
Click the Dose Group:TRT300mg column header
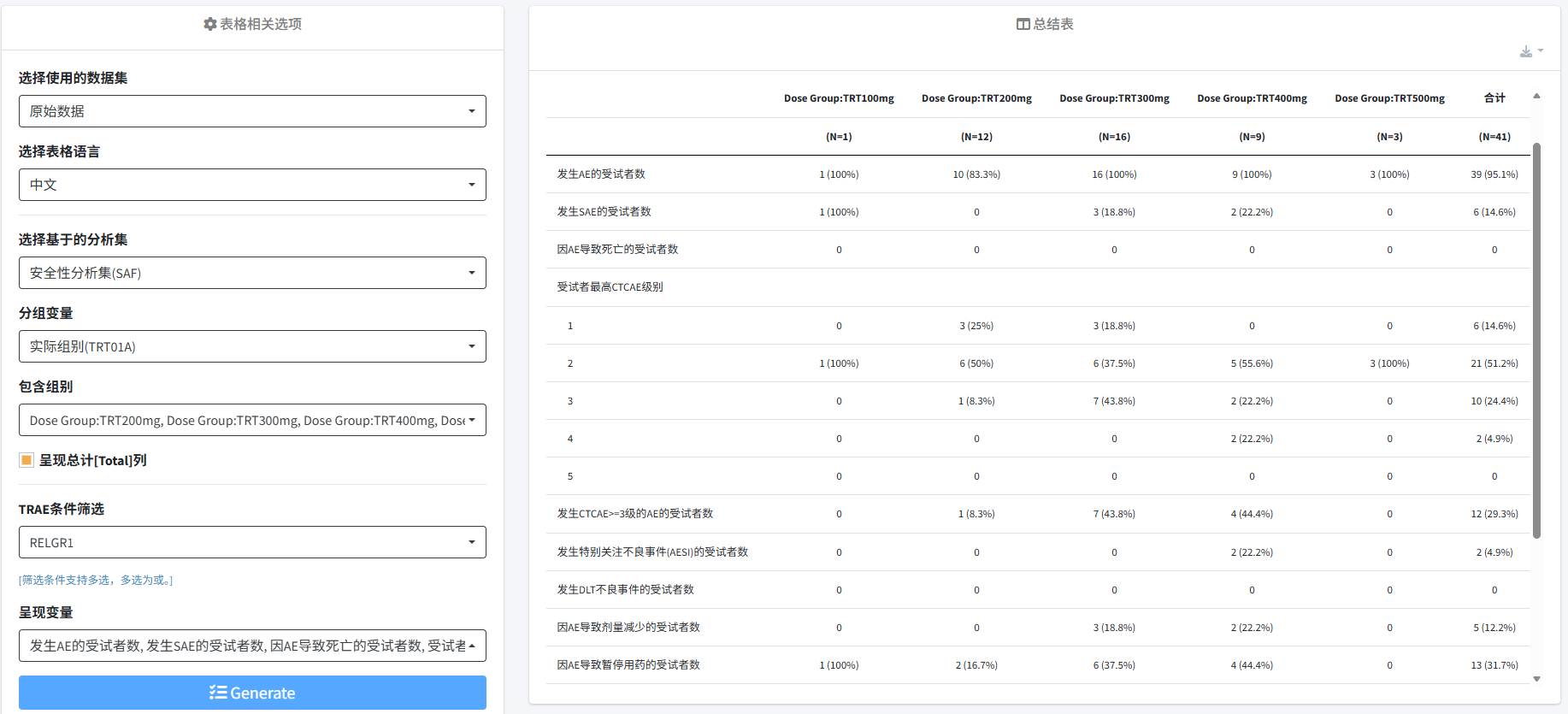[1114, 98]
